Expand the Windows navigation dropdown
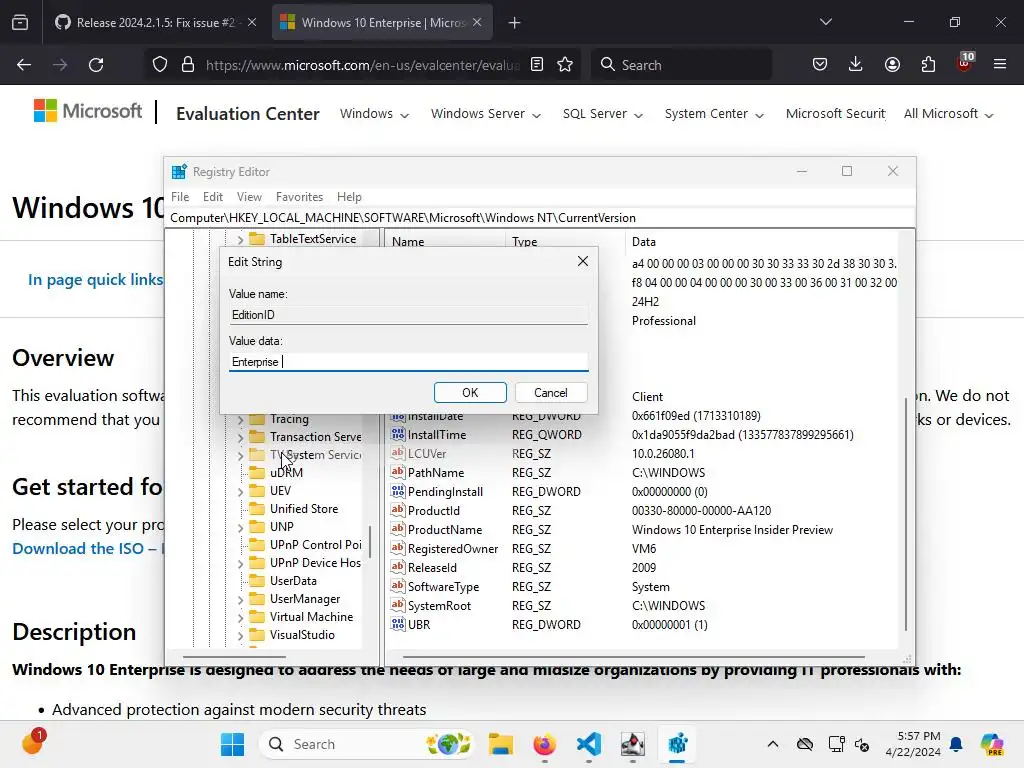The image size is (1024, 768). click(374, 114)
